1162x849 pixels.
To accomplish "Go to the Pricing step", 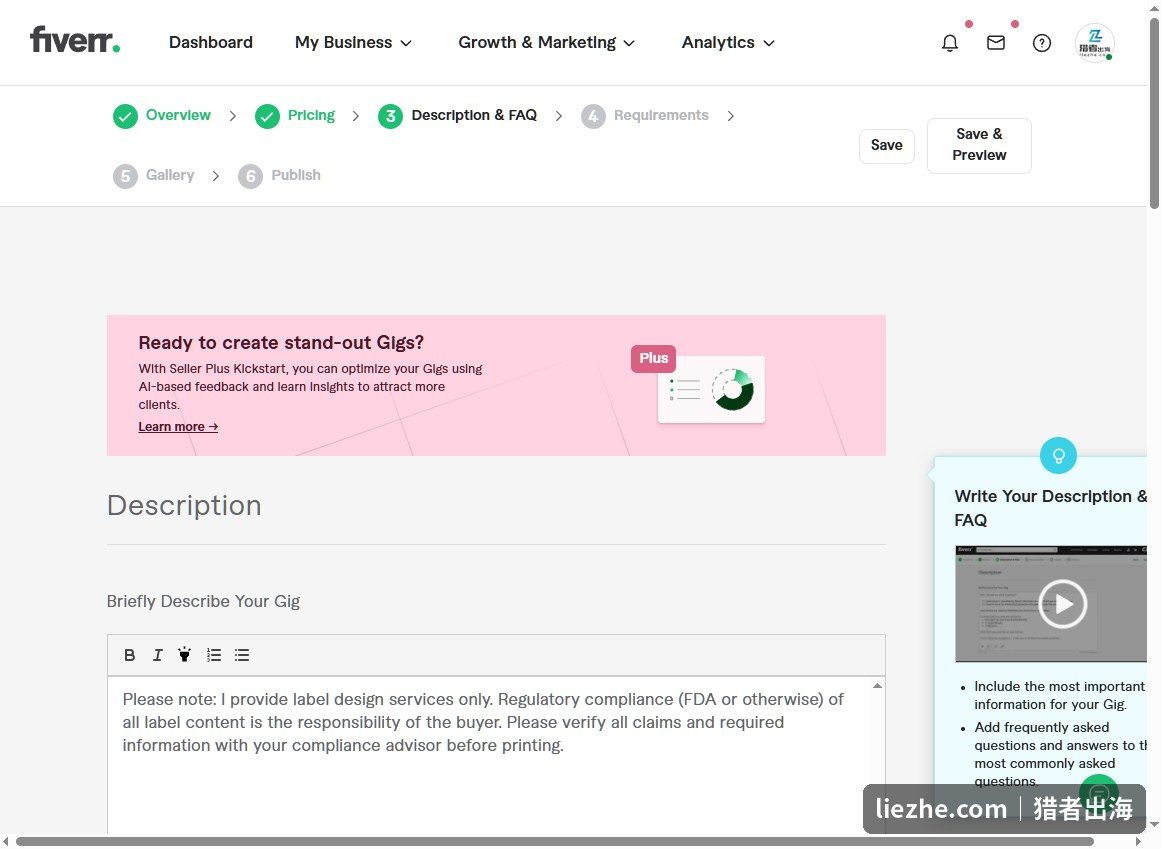I will point(311,115).
